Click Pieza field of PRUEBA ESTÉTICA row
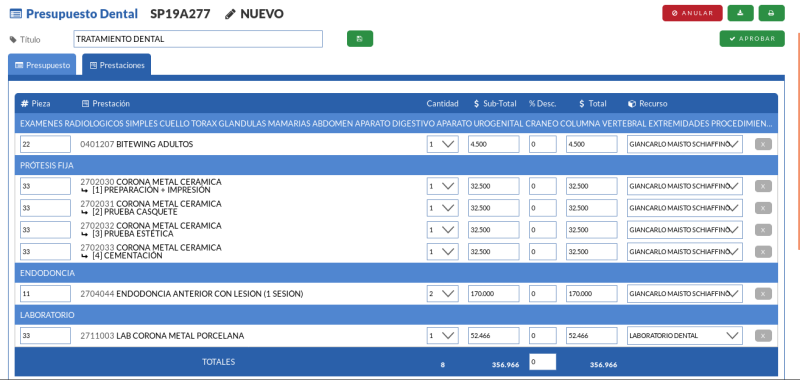Viewport: 800px width, 380px height. pyautogui.click(x=45, y=230)
